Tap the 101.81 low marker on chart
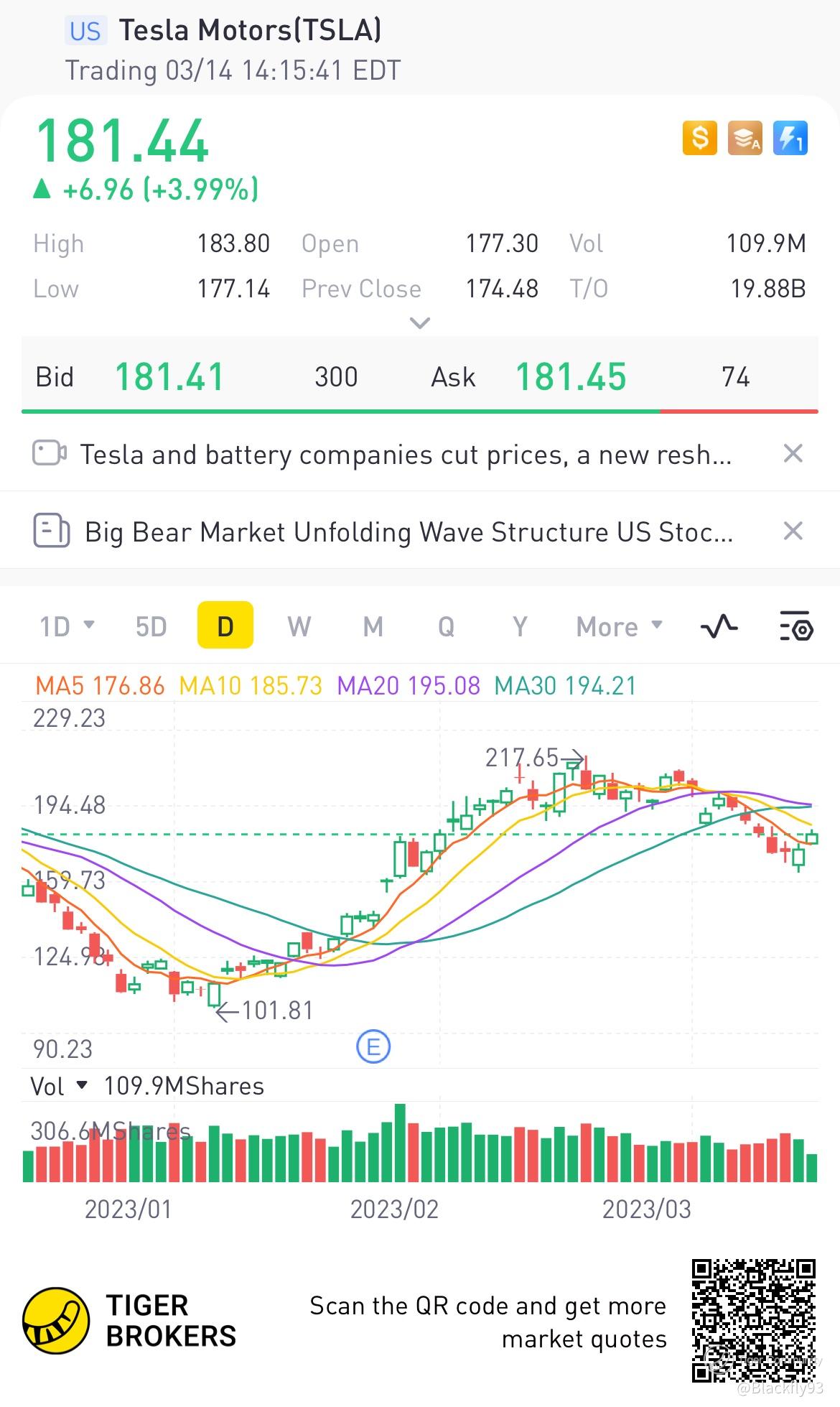The image size is (840, 1407). [x=265, y=1011]
